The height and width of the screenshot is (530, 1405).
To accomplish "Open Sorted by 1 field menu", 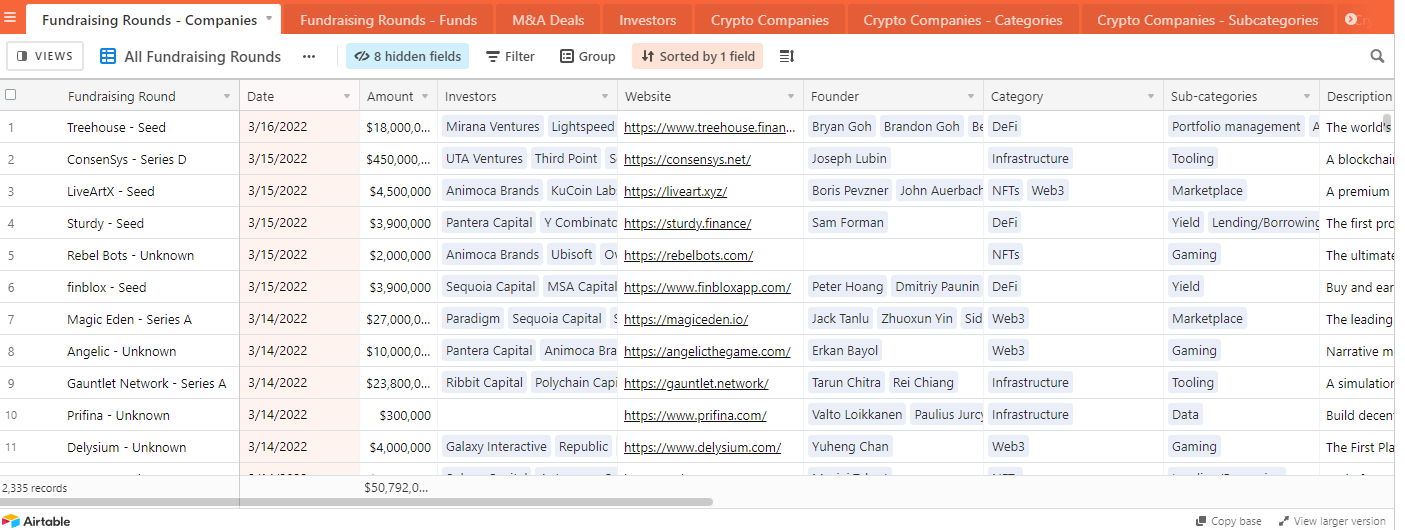I will 698,57.
